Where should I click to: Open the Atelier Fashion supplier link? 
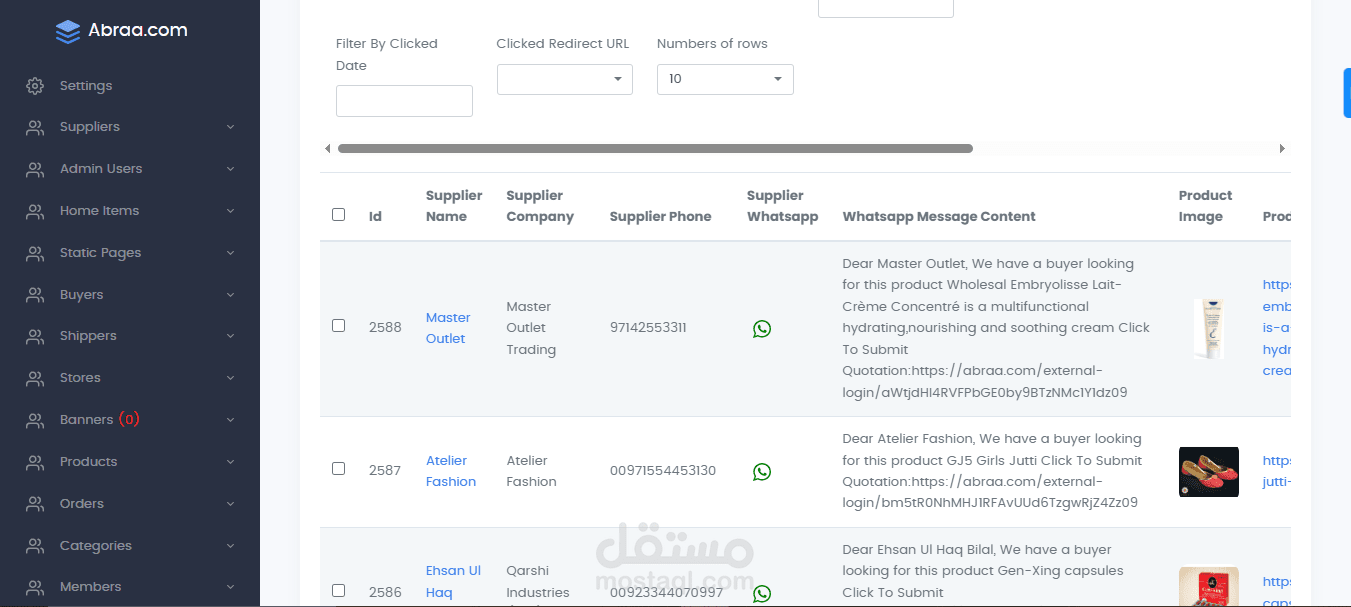pyautogui.click(x=450, y=471)
